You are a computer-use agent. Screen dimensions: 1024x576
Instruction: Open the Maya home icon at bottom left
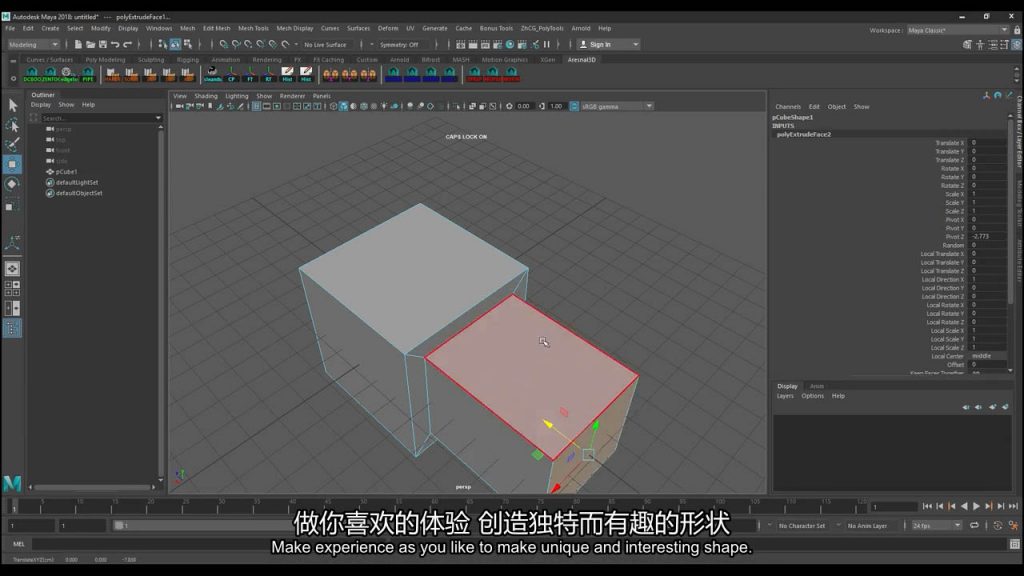point(12,483)
